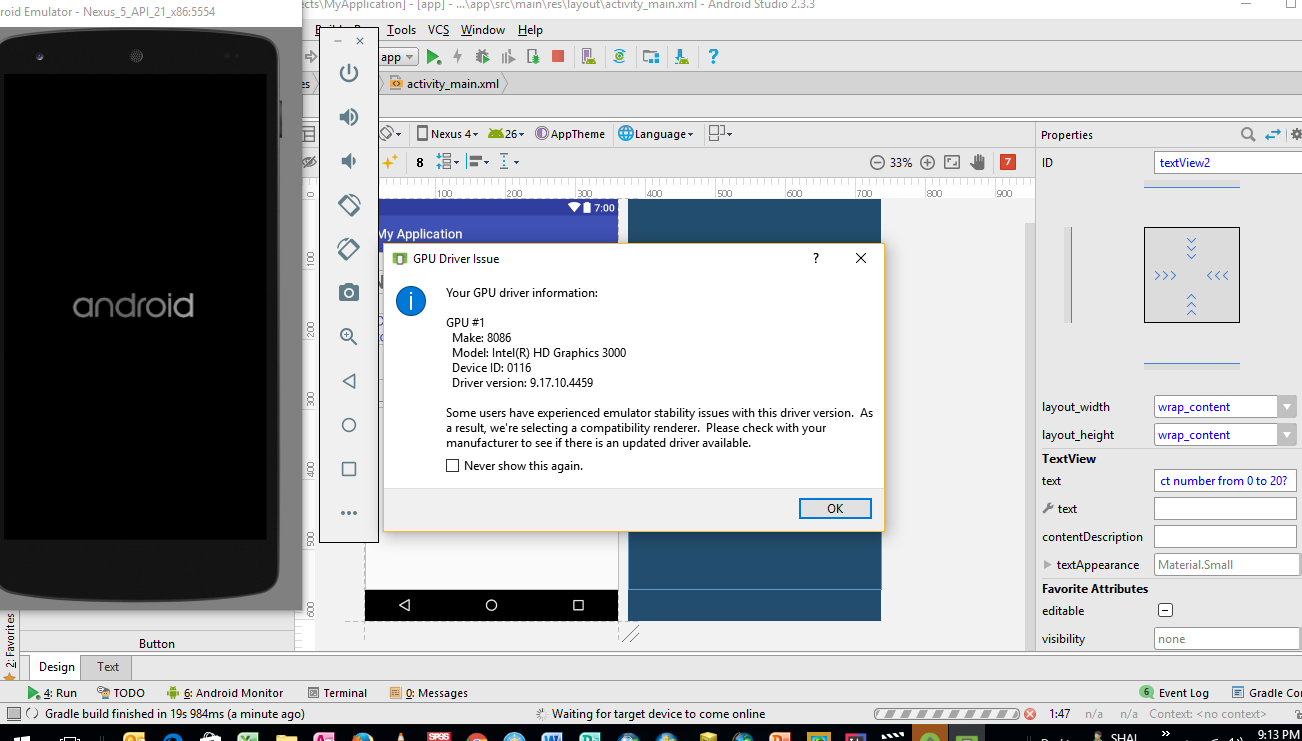The width and height of the screenshot is (1302, 741).
Task: Click the emulator volume up icon
Action: coord(348,117)
